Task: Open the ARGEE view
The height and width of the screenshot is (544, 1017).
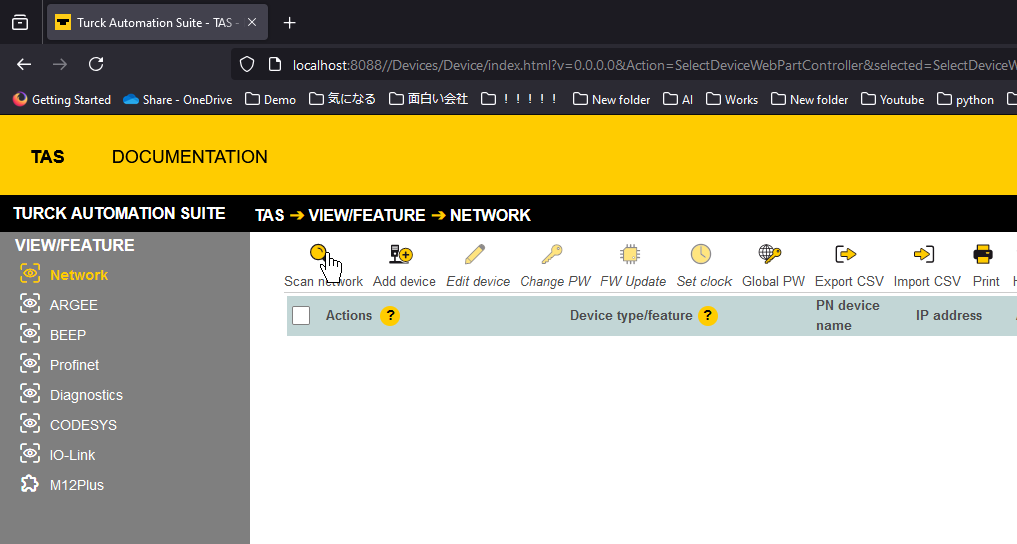Action: 73,305
